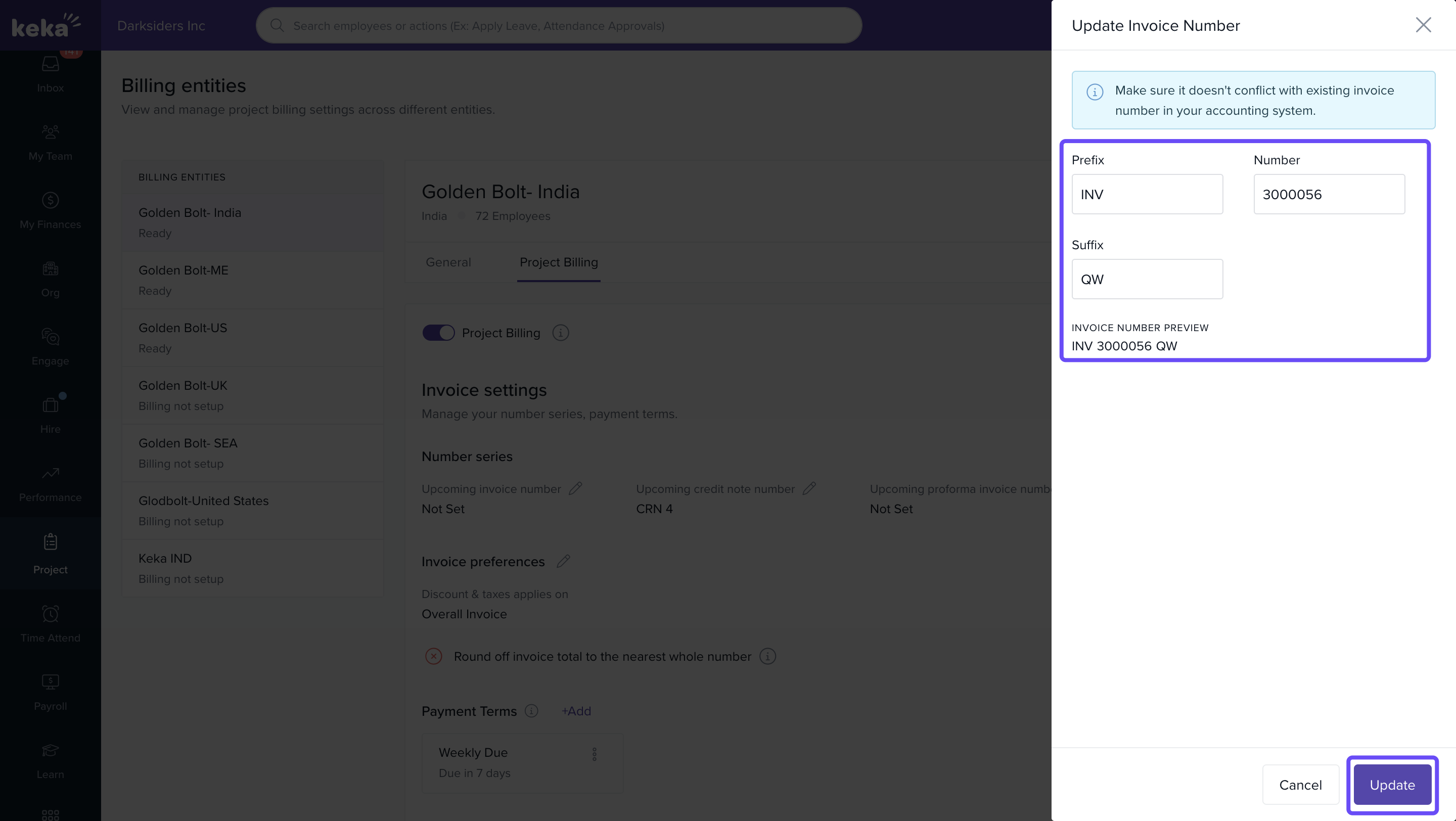Click round off invoice info icon
The image size is (1456, 821).
coord(767,656)
